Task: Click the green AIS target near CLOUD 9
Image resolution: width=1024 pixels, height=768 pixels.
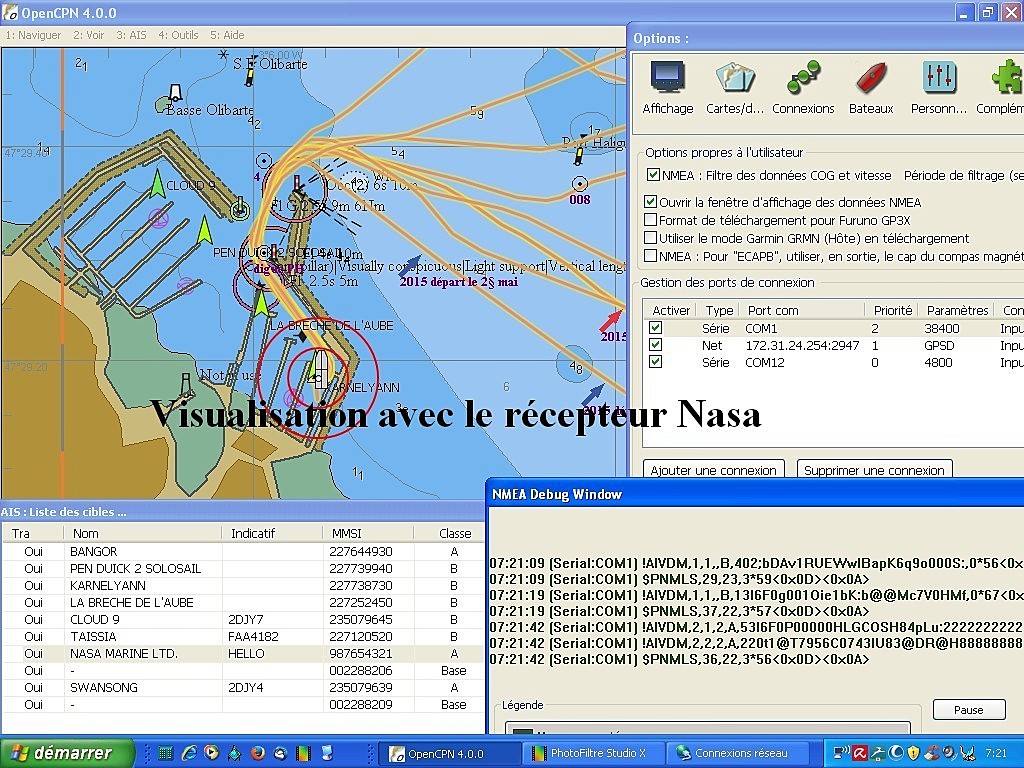Action: 157,184
